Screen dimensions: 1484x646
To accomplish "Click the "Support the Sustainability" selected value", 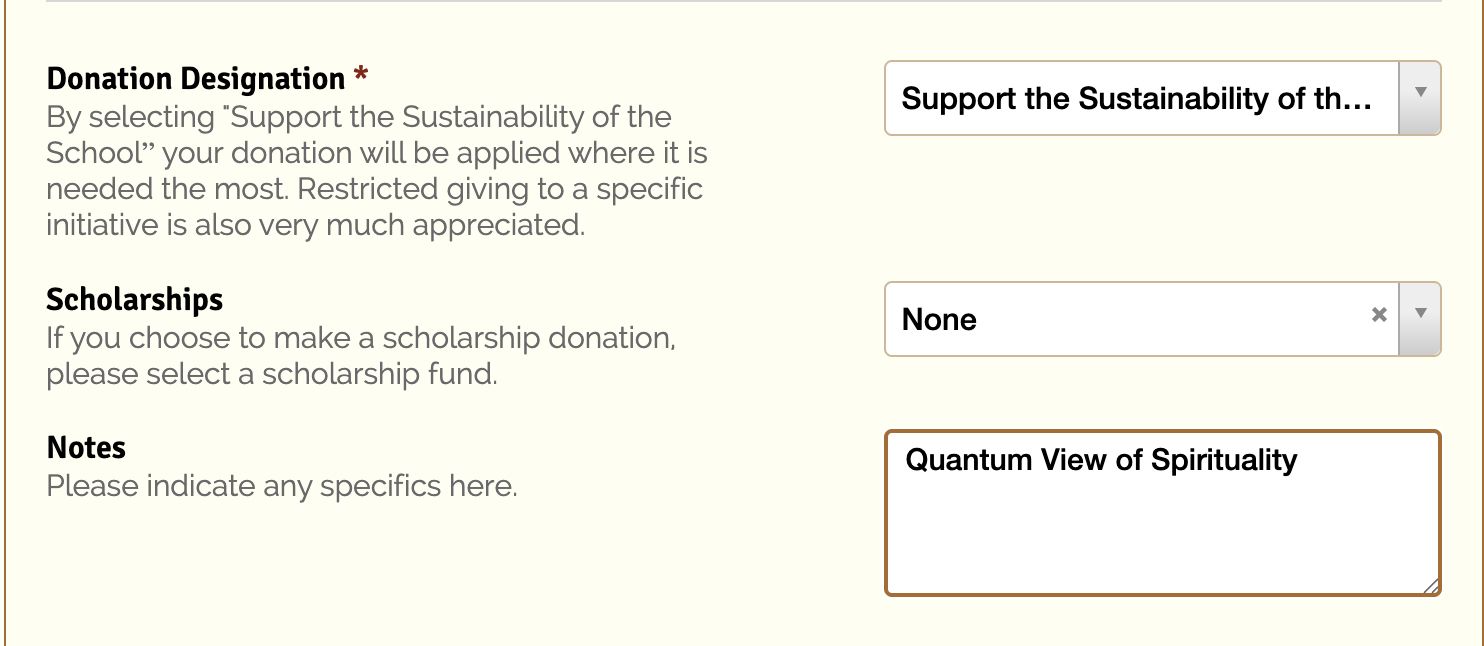I will click(x=1135, y=98).
